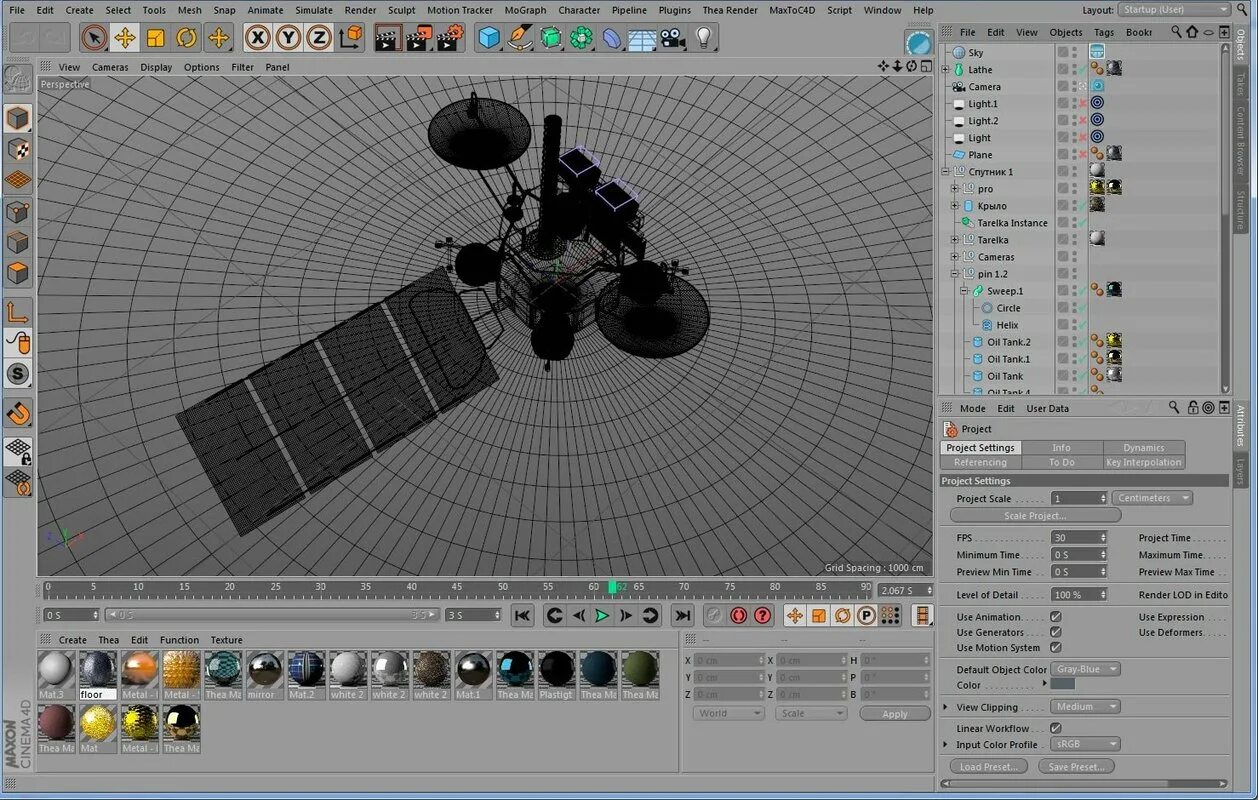Screen dimensions: 1258x800
Task: Add a Light object from toolbar
Action: [704, 38]
